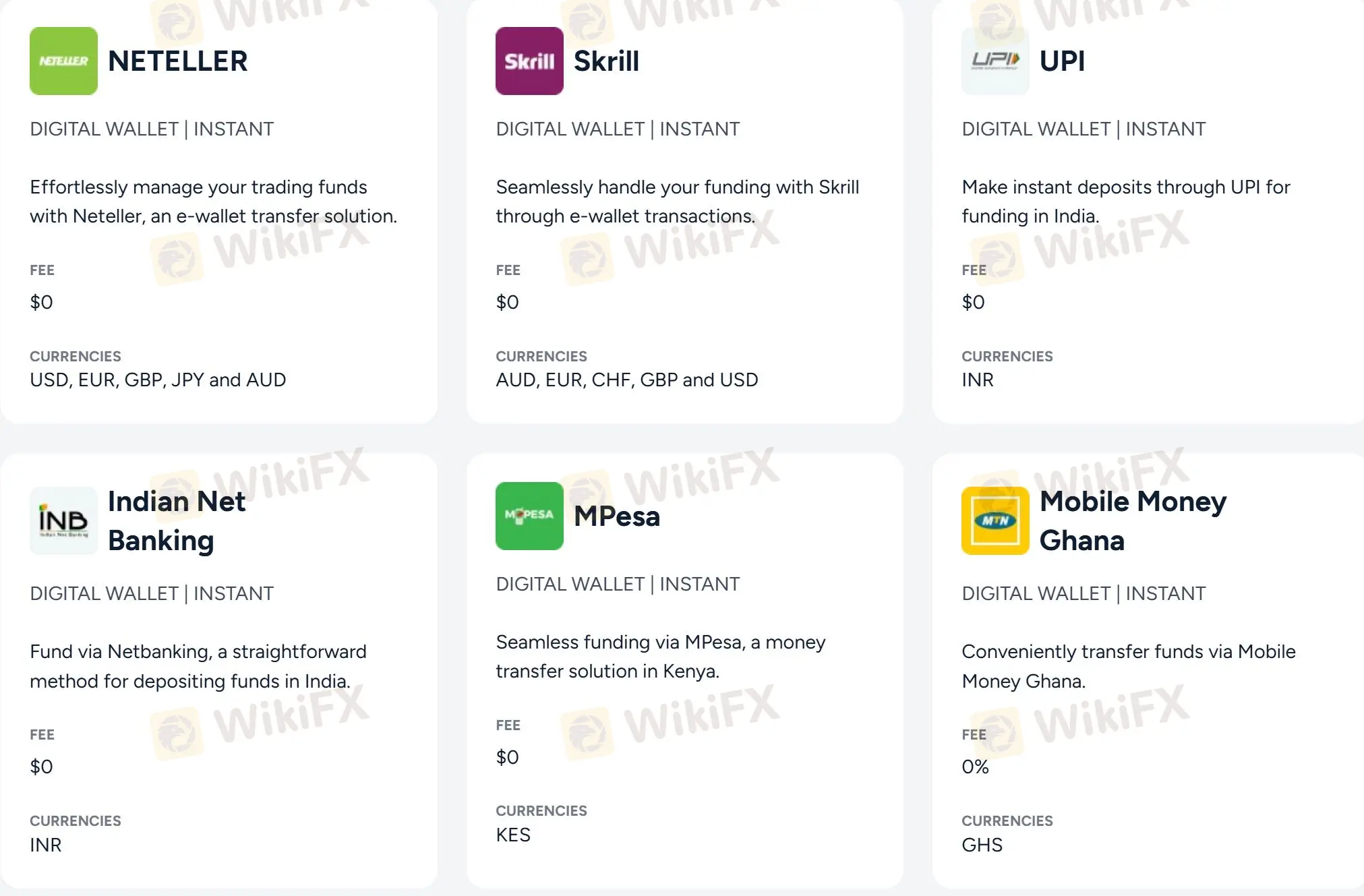The width and height of the screenshot is (1364, 896).
Task: Click the UPI logo icon
Action: (995, 61)
